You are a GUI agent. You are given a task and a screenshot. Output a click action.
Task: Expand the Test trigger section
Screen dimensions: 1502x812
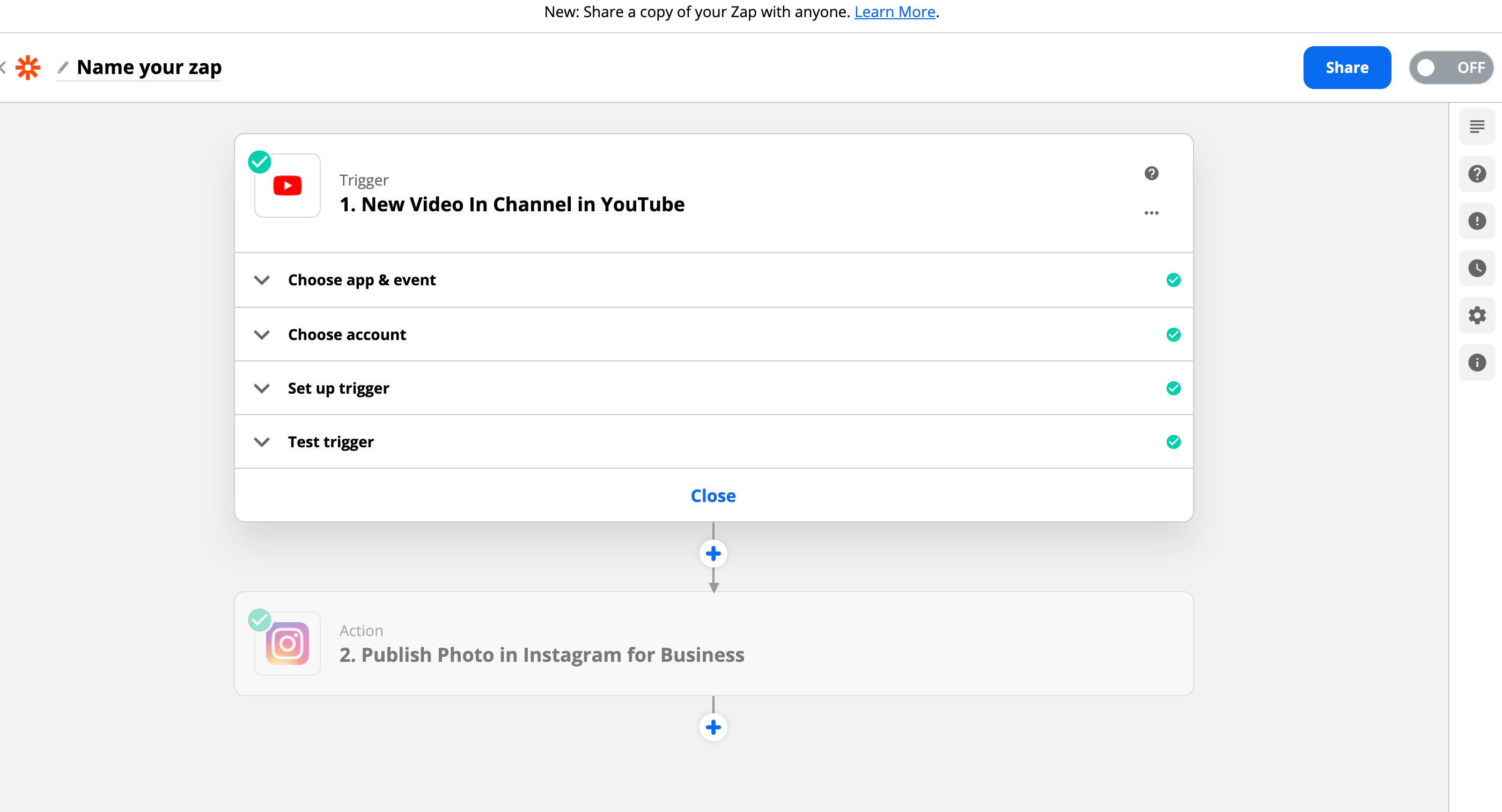(x=330, y=442)
